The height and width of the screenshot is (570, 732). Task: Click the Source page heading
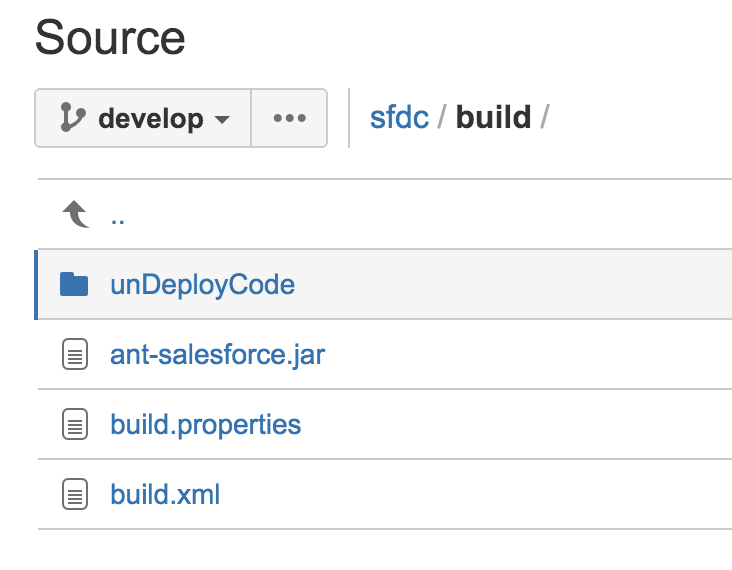pos(110,38)
